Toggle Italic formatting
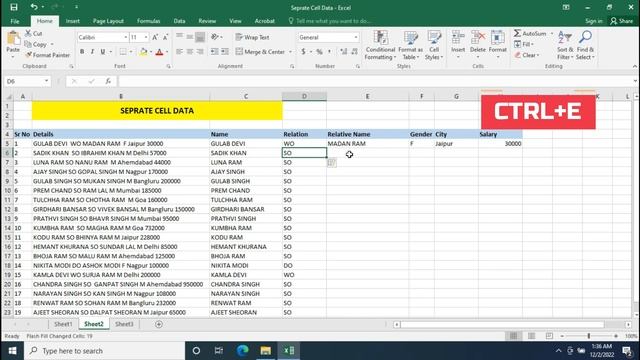This screenshot has height=360, width=640. tap(92, 52)
